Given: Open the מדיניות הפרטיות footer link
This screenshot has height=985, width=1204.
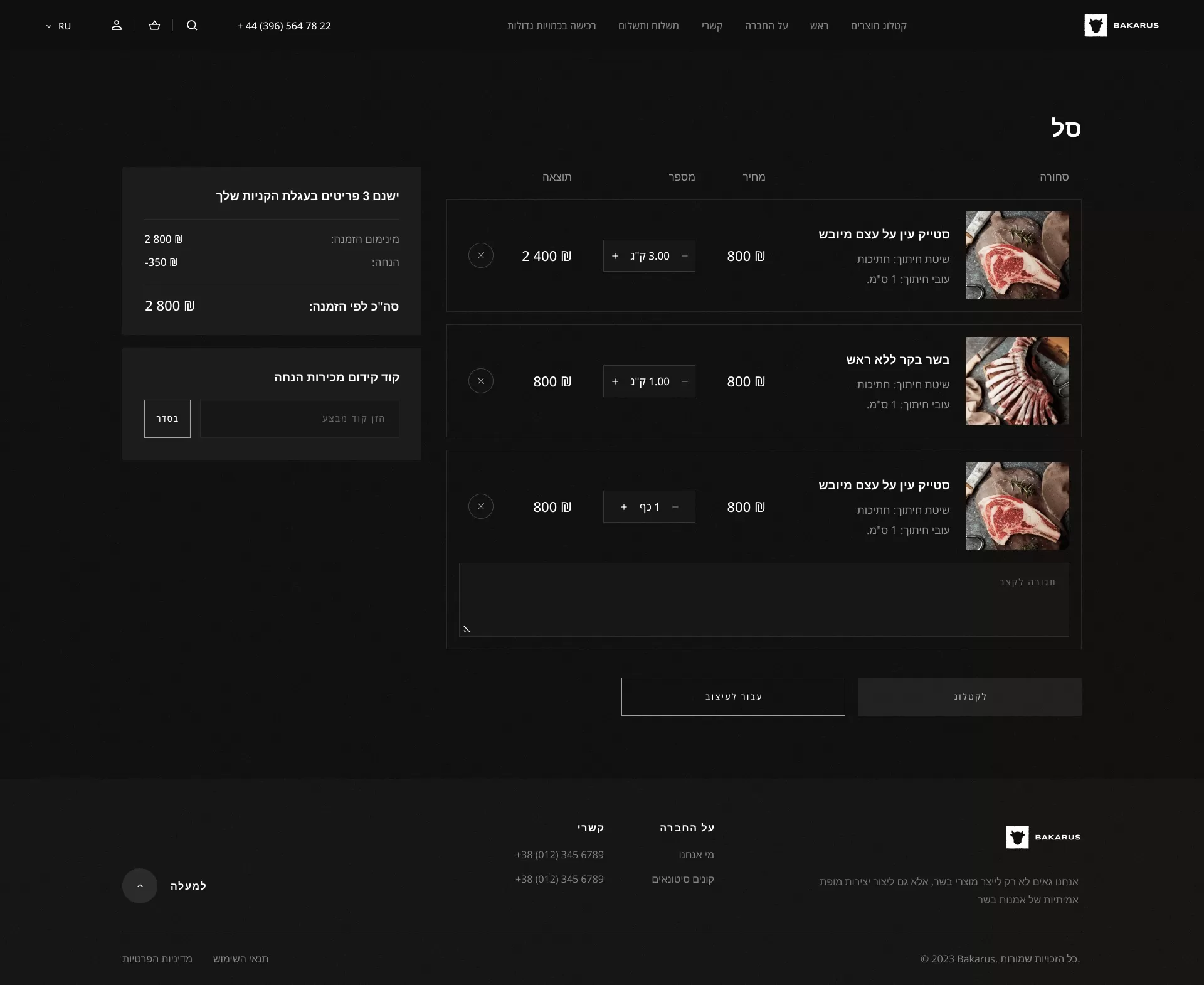Looking at the screenshot, I should pos(157,959).
